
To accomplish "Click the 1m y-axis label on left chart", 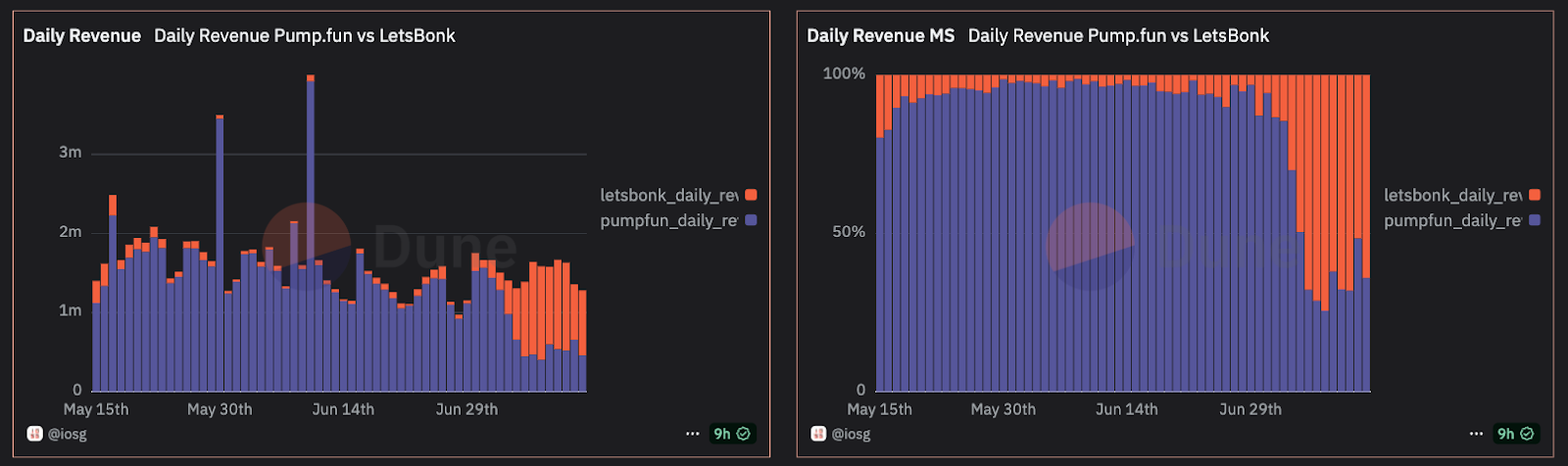I will (70, 310).
